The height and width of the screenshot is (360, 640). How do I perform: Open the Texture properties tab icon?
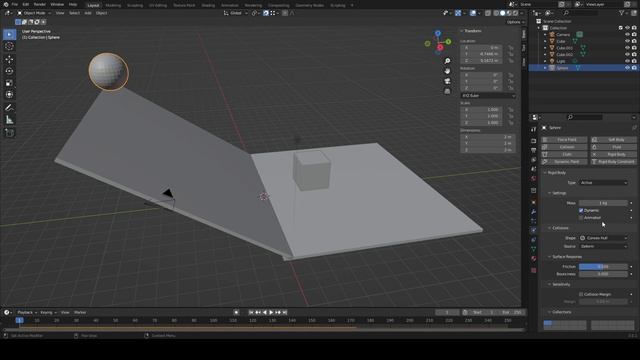point(533,270)
